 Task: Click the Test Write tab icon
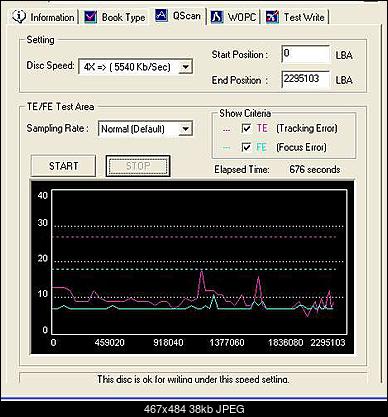[x=272, y=17]
